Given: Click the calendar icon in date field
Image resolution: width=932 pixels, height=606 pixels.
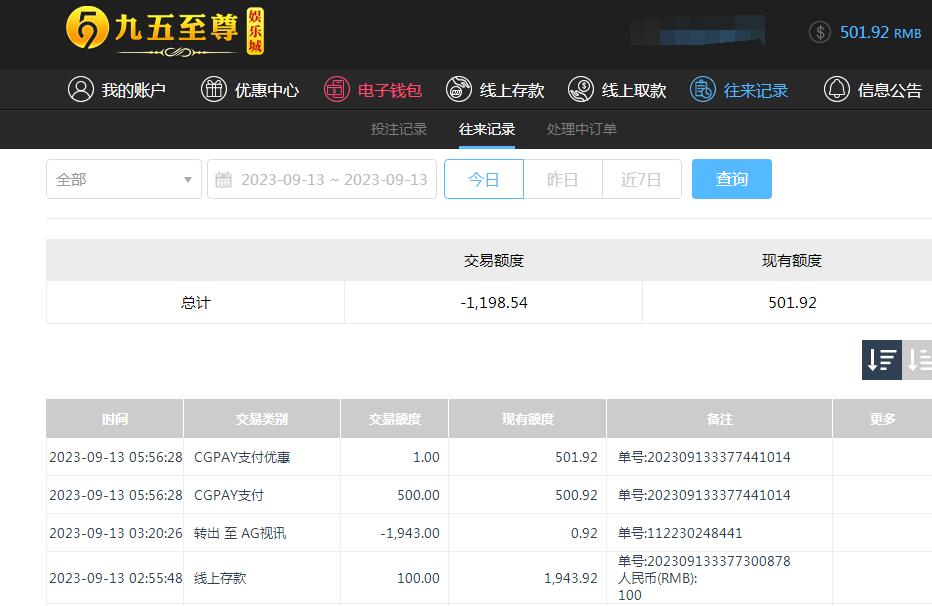Looking at the screenshot, I should (x=223, y=179).
